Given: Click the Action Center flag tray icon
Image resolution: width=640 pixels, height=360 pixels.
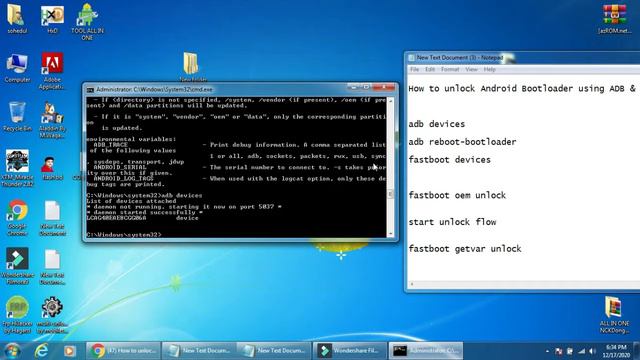Looking at the screenshot, I should pos(558,351).
